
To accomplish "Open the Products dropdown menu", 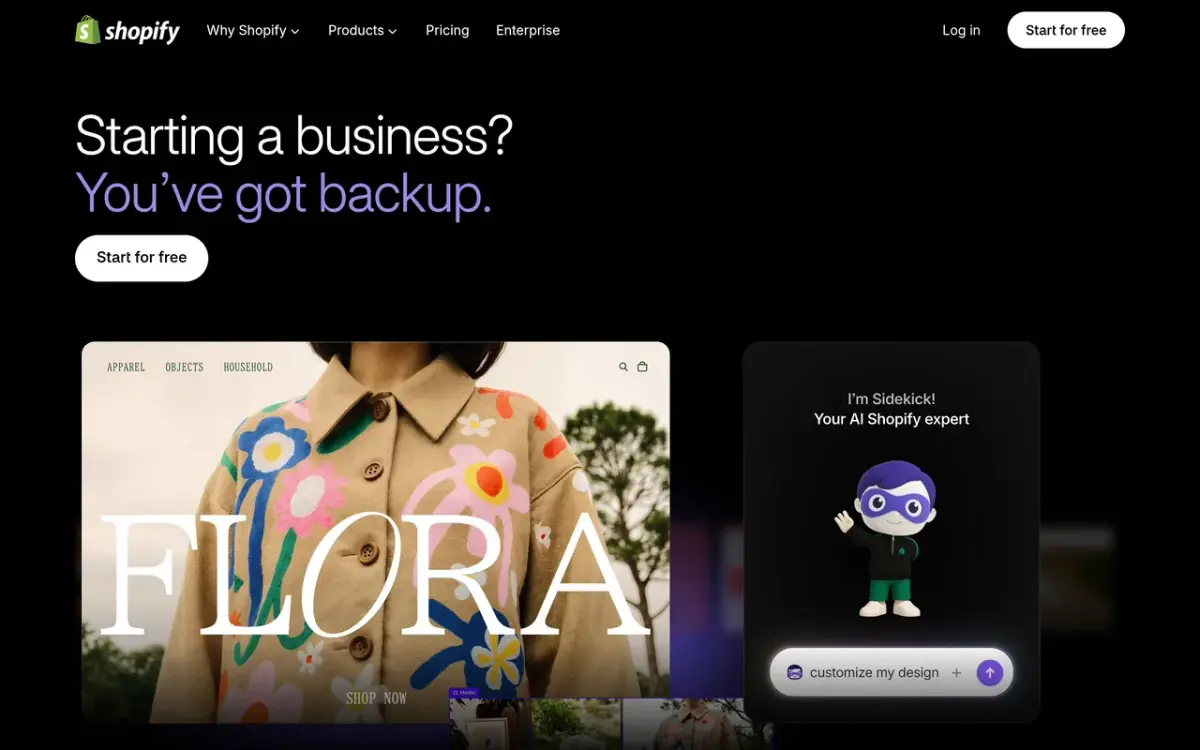I will tap(362, 30).
